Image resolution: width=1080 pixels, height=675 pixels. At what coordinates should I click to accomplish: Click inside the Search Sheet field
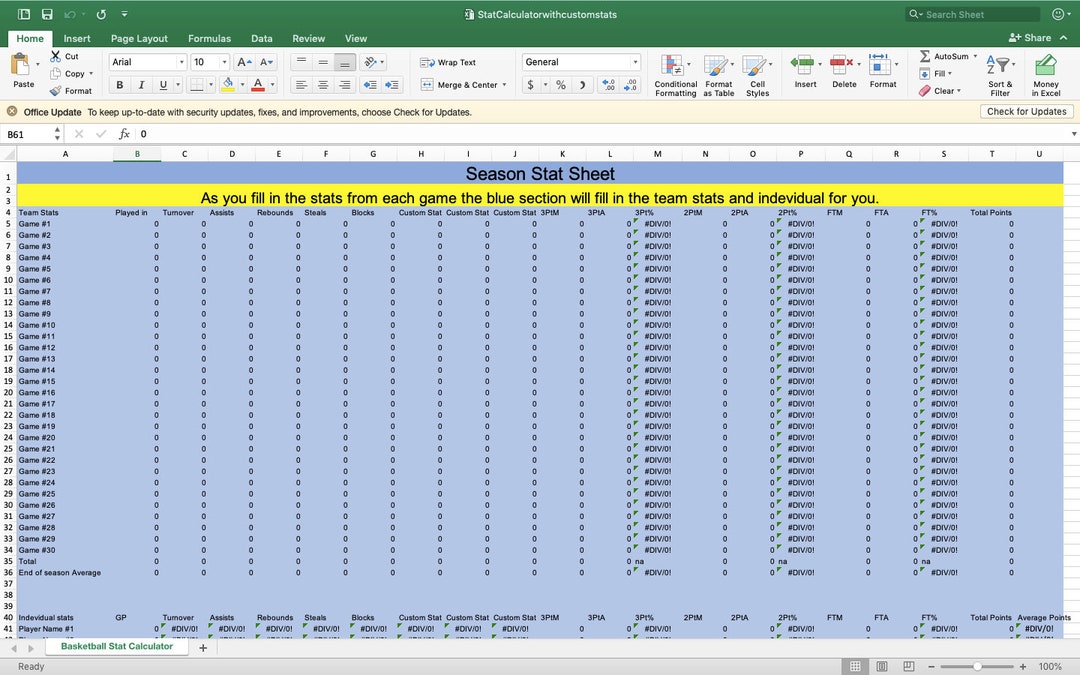point(972,14)
